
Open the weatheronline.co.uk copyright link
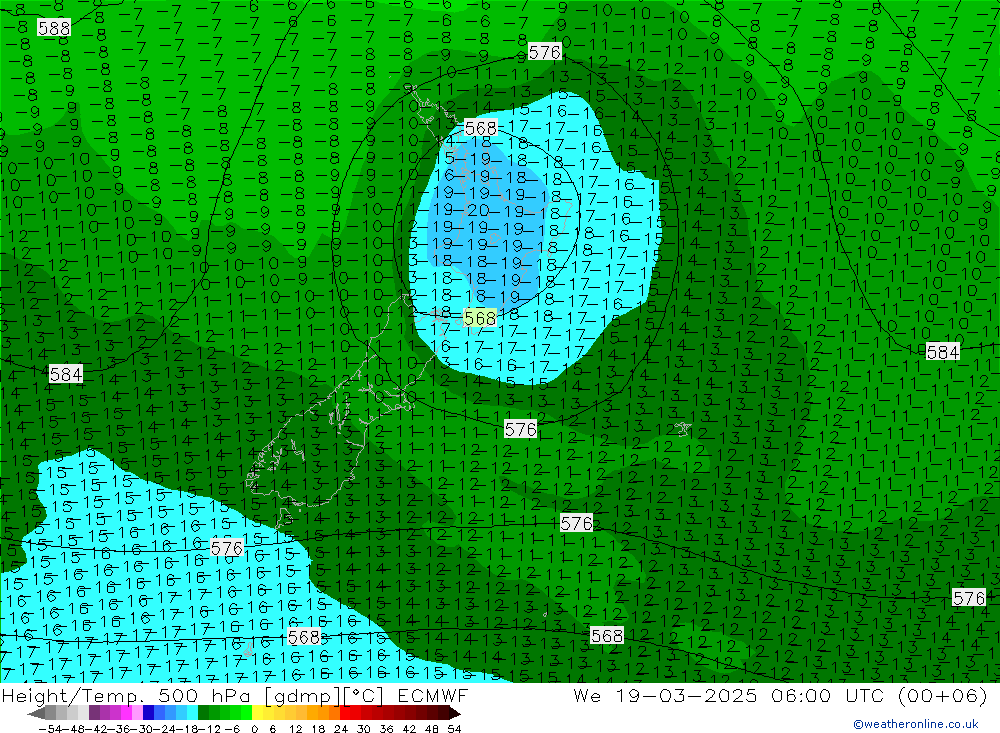[915, 724]
